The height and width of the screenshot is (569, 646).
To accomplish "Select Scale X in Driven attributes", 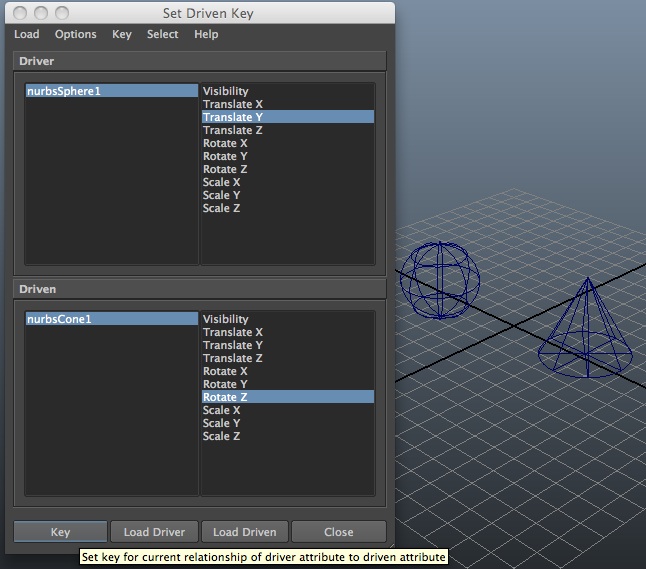I will tap(288, 410).
